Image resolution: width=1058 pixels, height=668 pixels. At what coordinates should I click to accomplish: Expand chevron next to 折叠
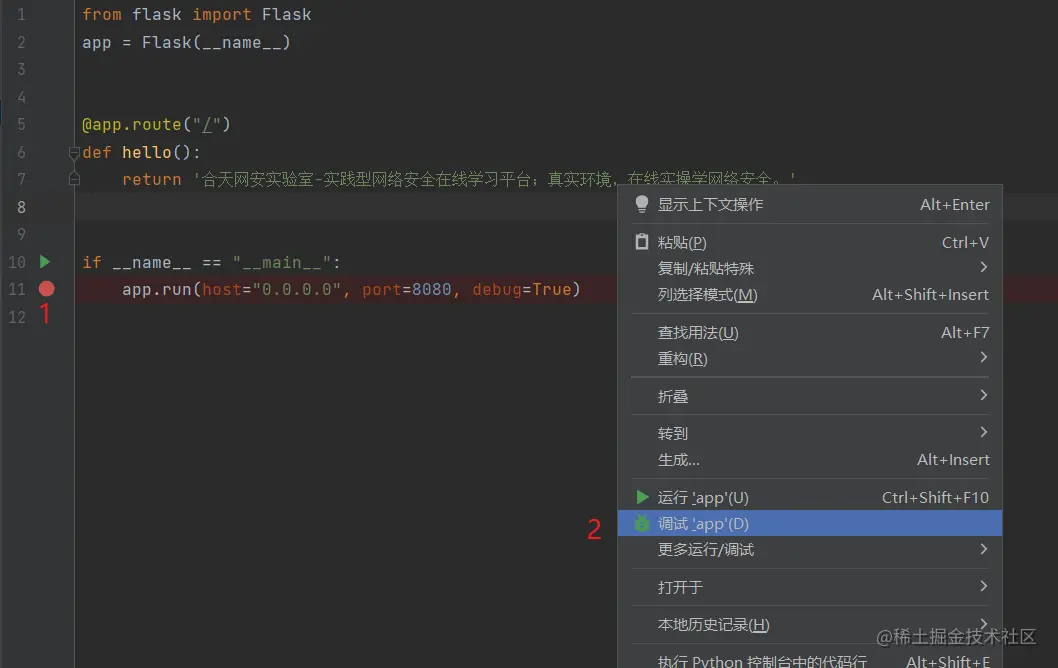(x=984, y=395)
